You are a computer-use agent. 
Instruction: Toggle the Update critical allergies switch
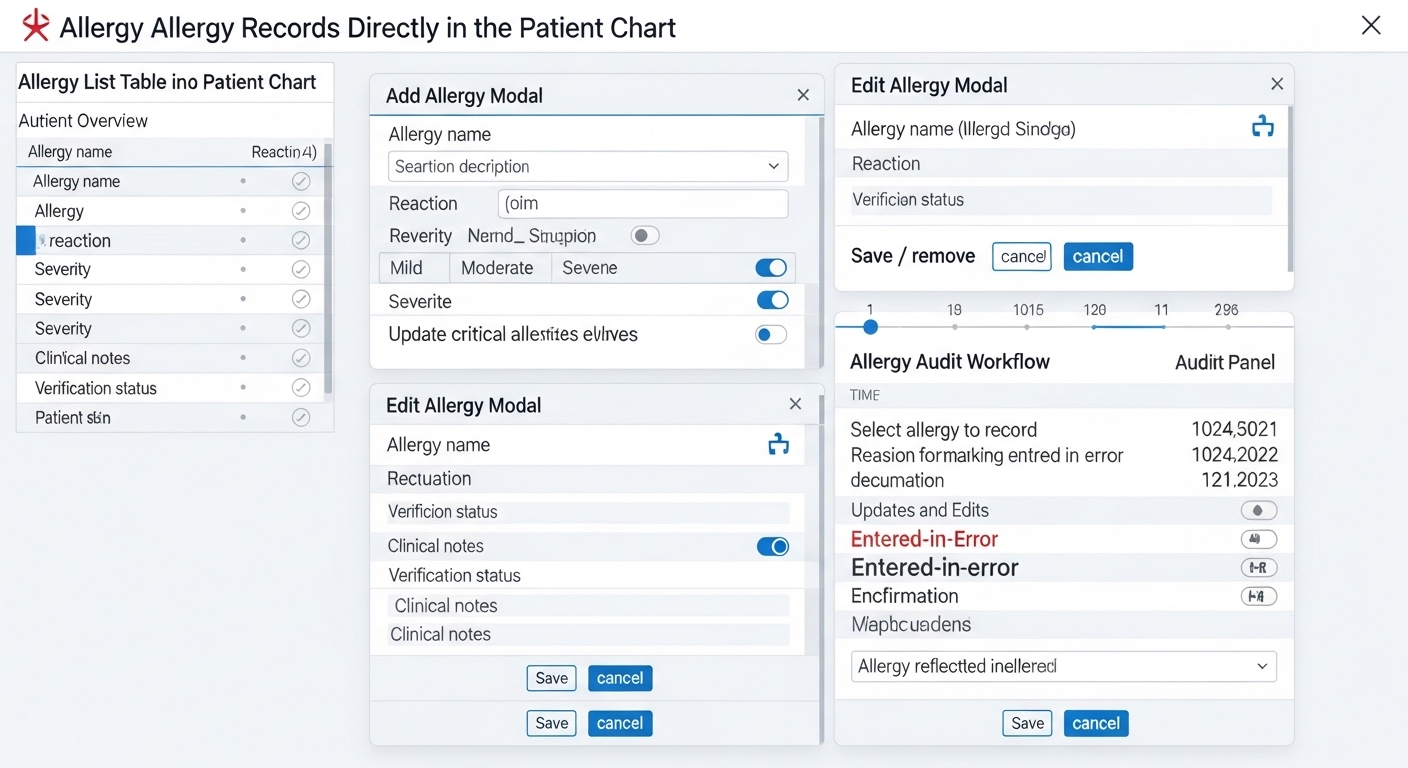(x=771, y=334)
